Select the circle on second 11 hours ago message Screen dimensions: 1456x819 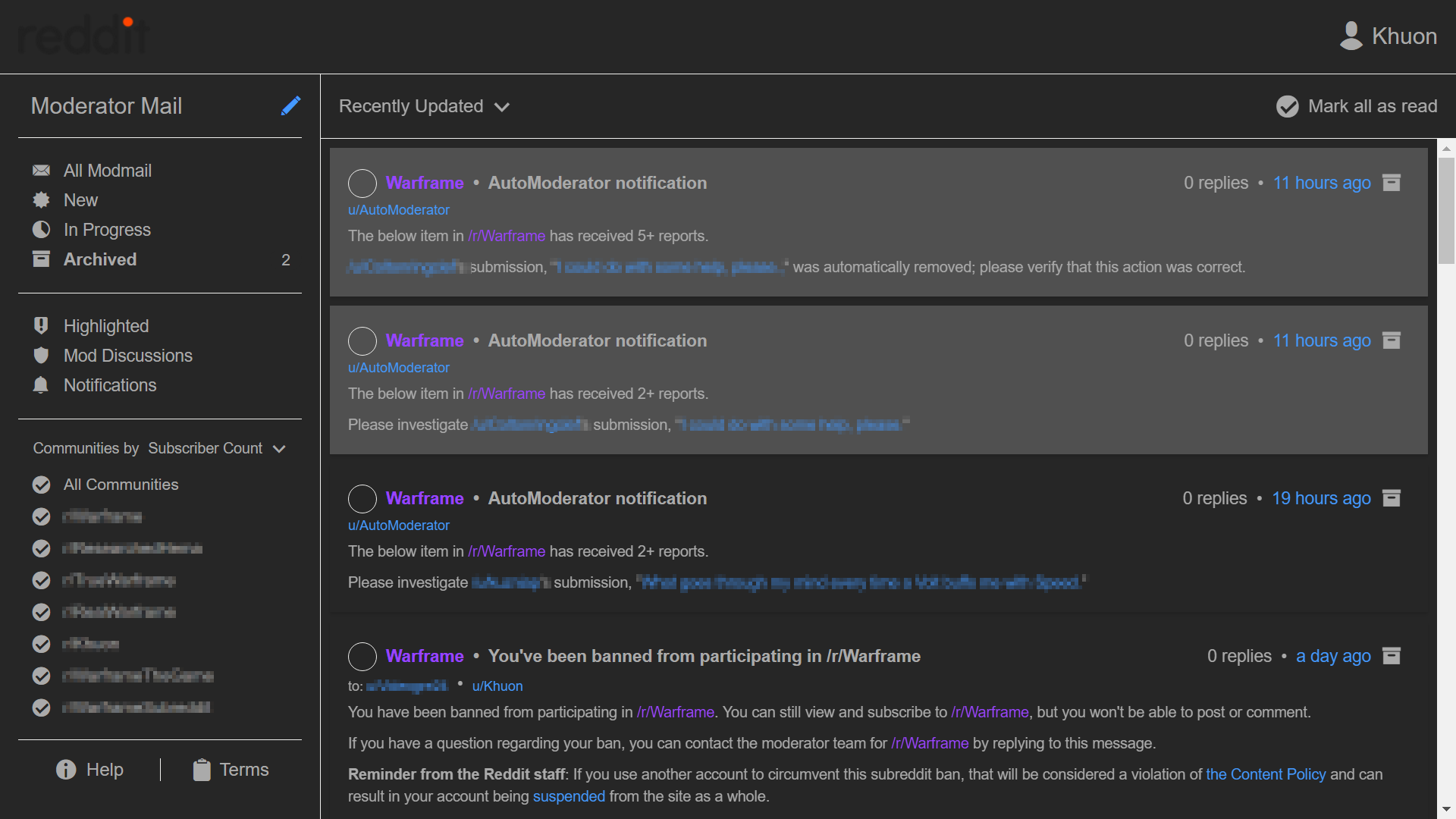coord(362,341)
